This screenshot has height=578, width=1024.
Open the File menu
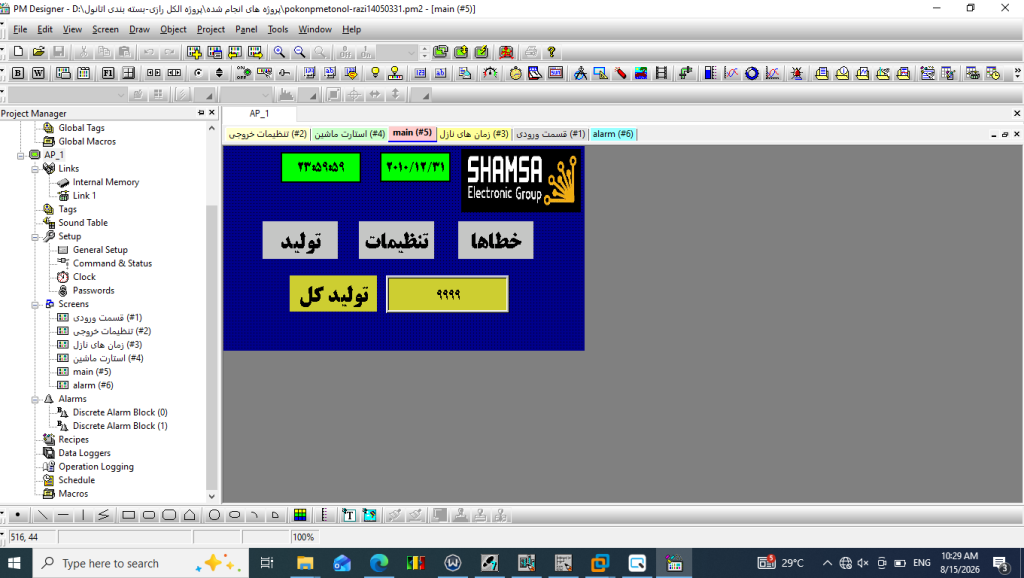(x=20, y=29)
